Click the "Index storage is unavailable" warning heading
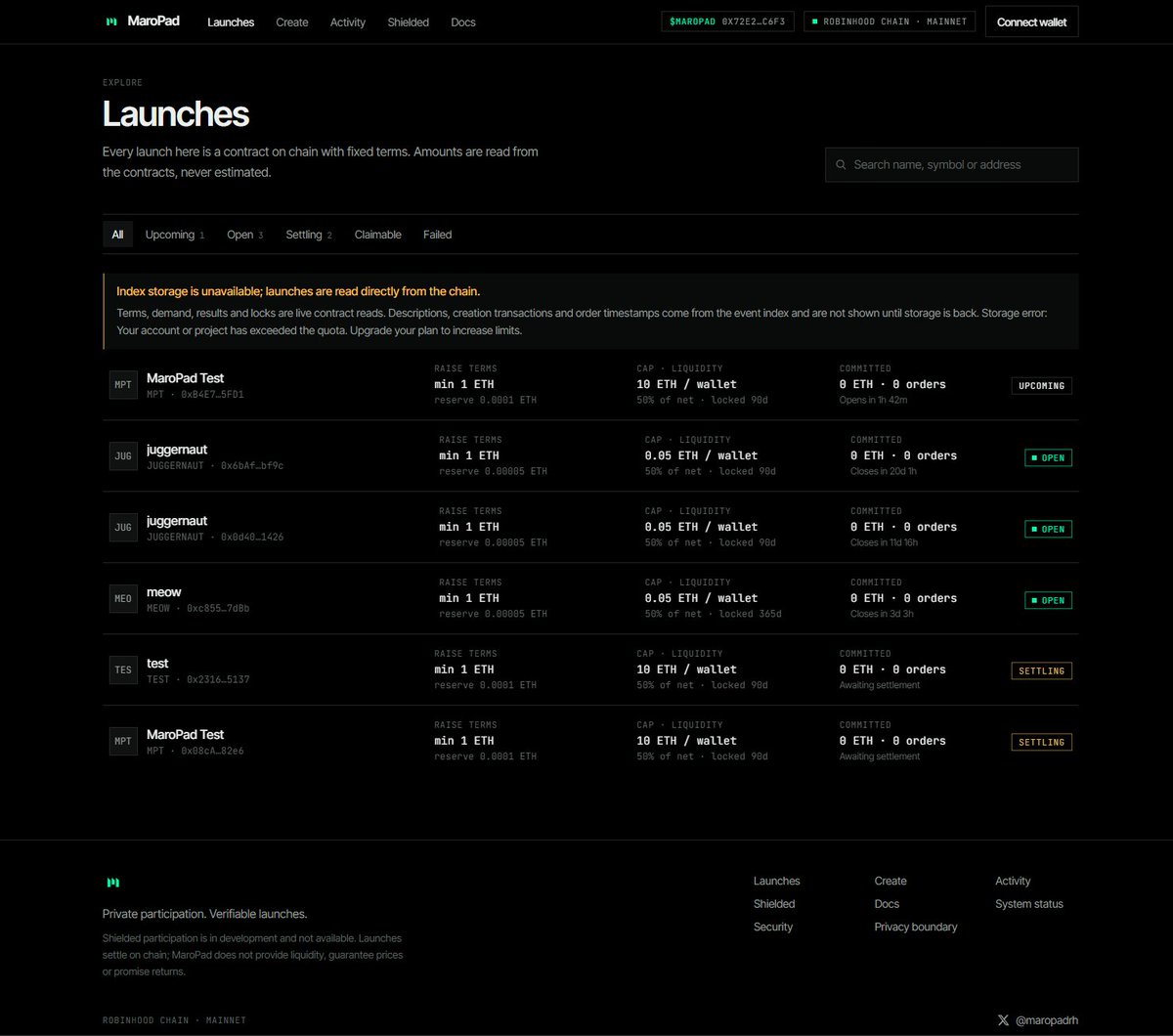 pos(298,291)
